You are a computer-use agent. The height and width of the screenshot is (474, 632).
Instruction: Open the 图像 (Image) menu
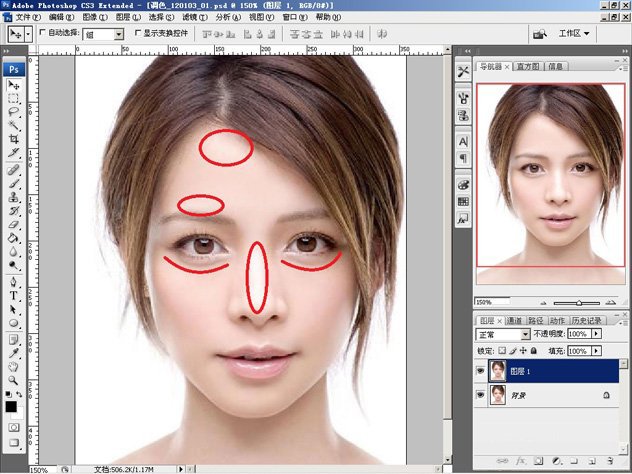(87, 17)
